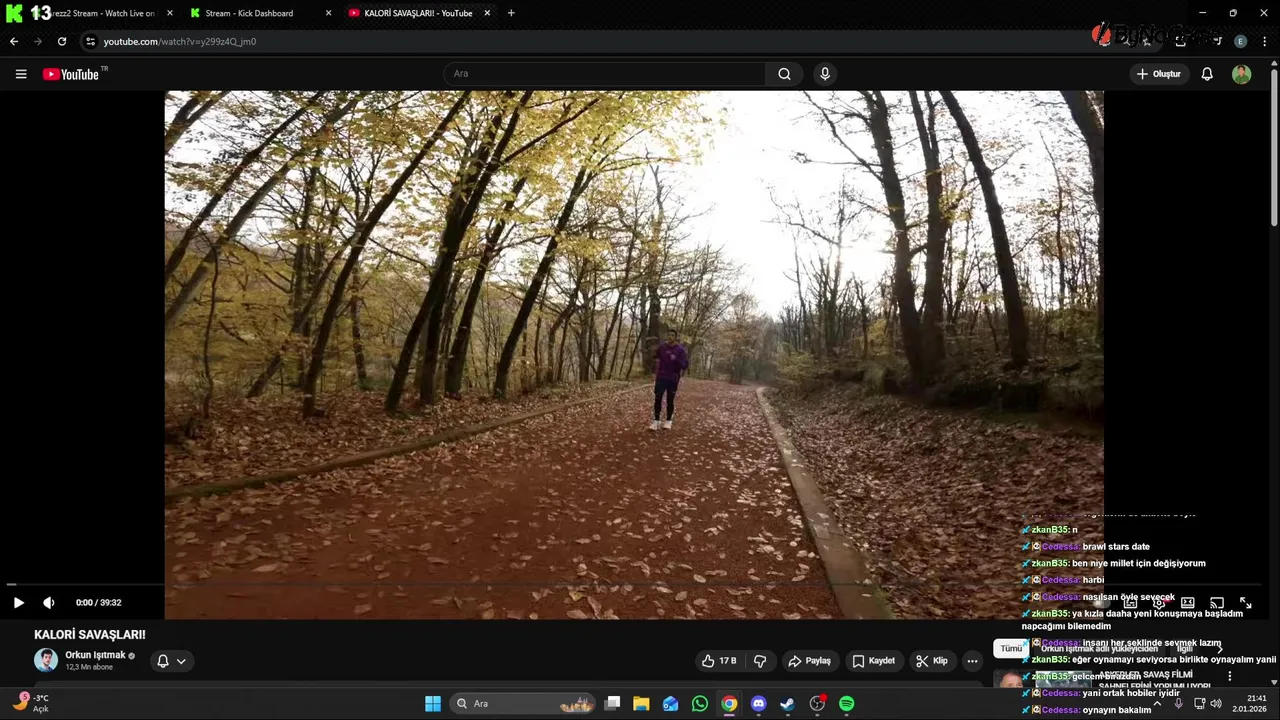Image resolution: width=1280 pixels, height=720 pixels.
Task: Open a new browser tab
Action: click(x=511, y=13)
